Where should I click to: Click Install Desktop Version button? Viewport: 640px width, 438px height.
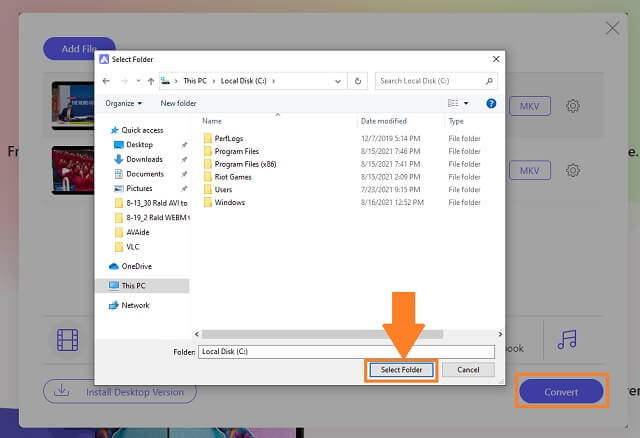click(120, 392)
